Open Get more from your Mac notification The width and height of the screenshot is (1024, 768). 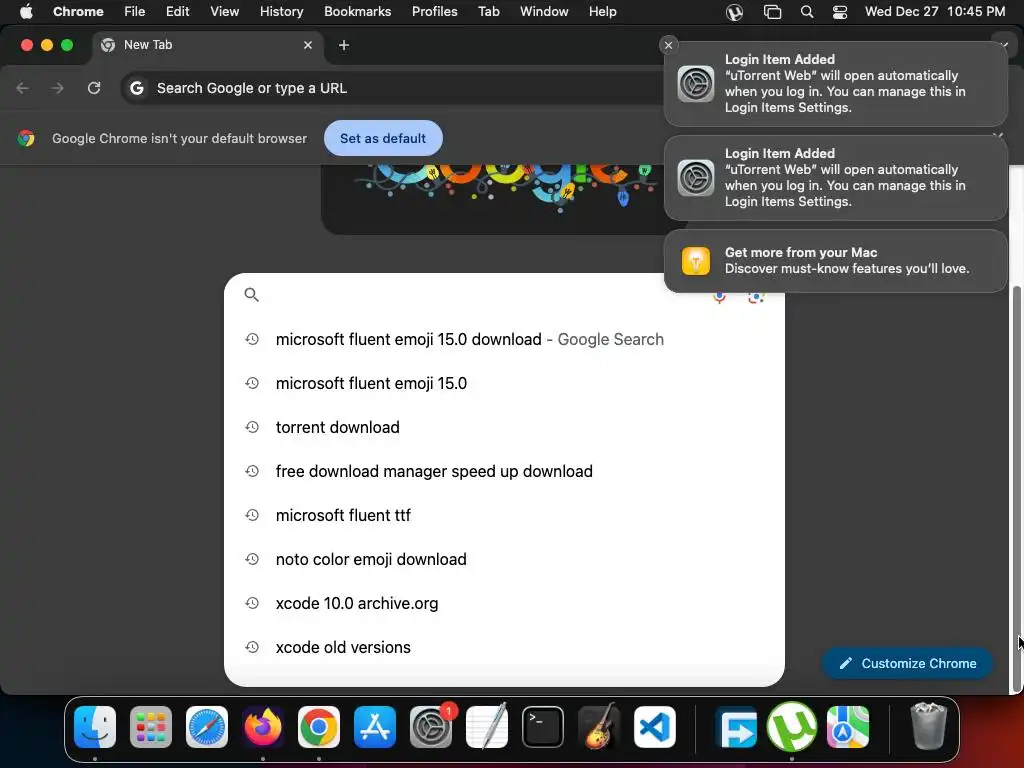(835, 261)
